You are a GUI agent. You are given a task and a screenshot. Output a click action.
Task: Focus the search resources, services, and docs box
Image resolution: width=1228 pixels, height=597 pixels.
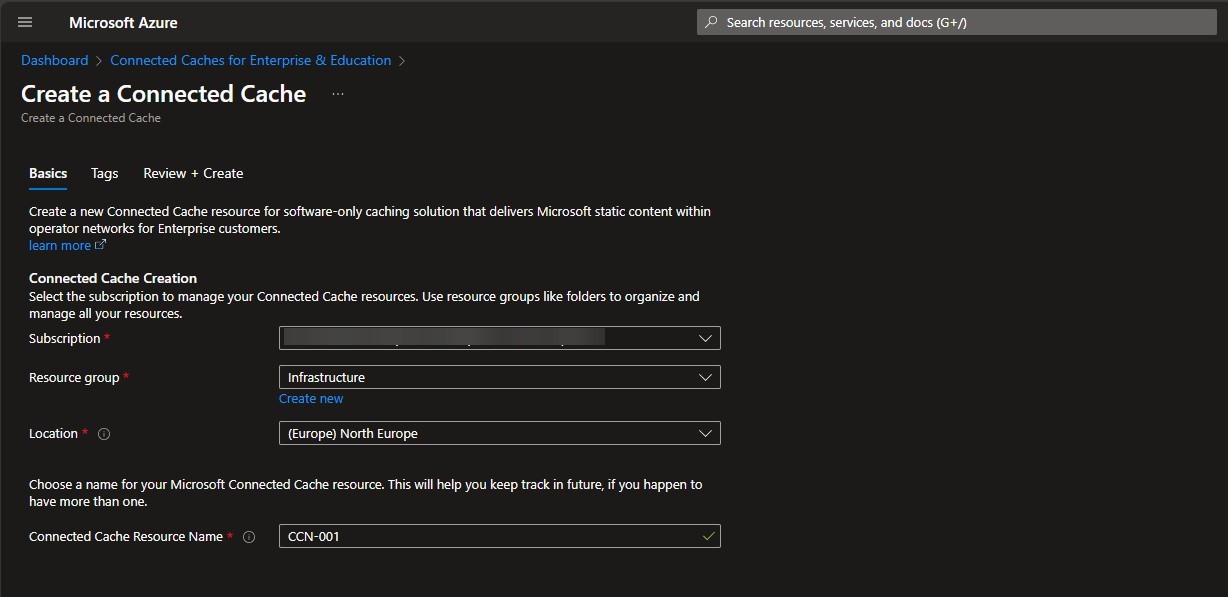[956, 22]
